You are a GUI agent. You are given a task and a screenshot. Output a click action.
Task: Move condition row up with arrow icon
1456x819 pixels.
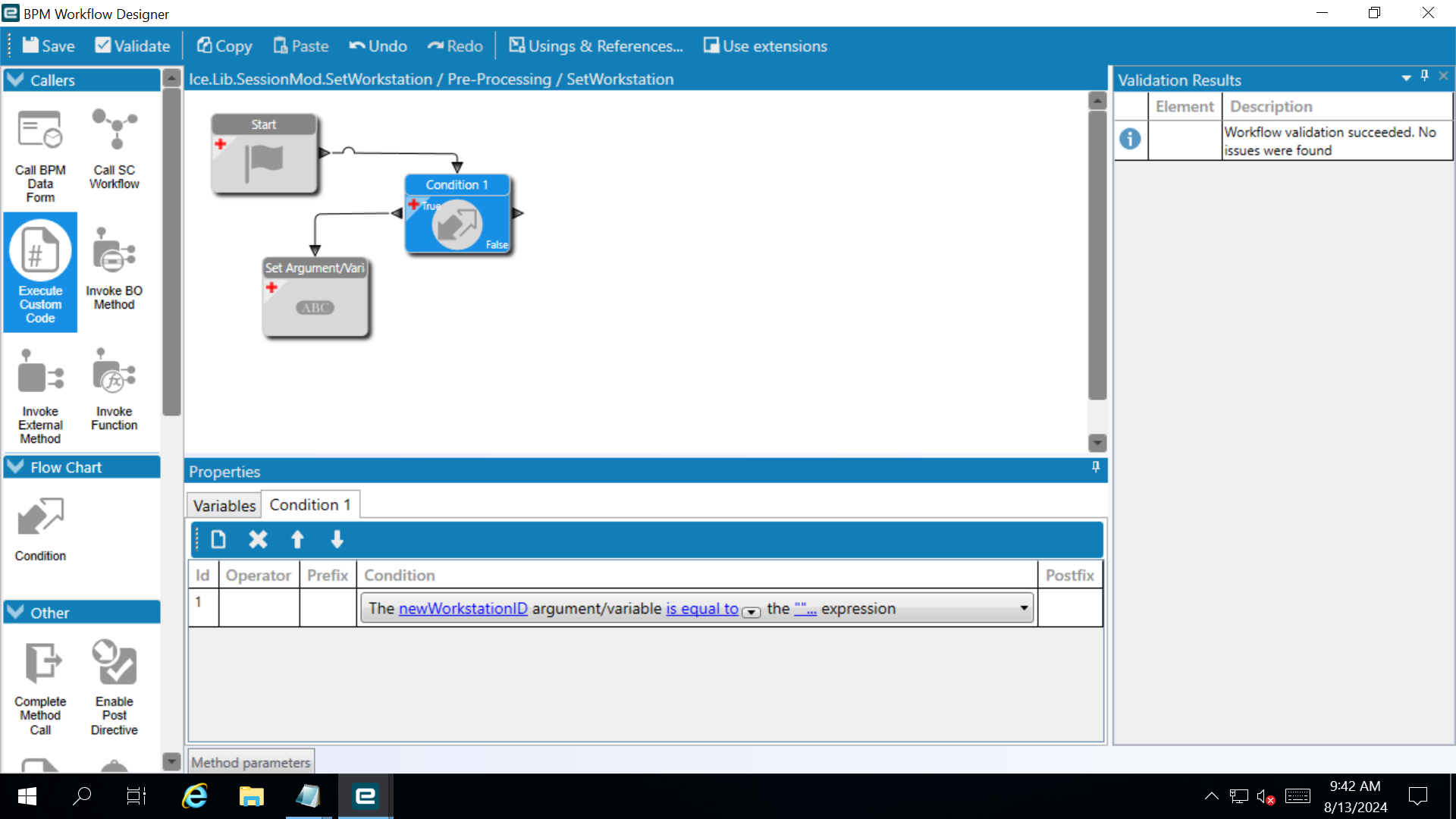297,539
